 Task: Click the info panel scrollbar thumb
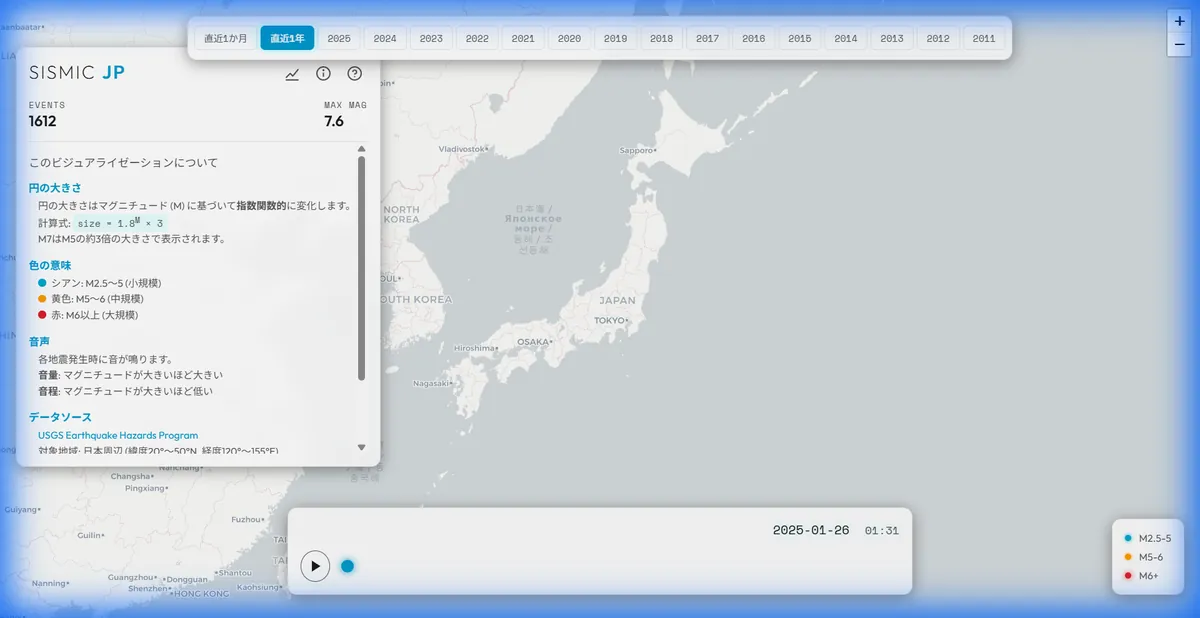click(x=361, y=268)
